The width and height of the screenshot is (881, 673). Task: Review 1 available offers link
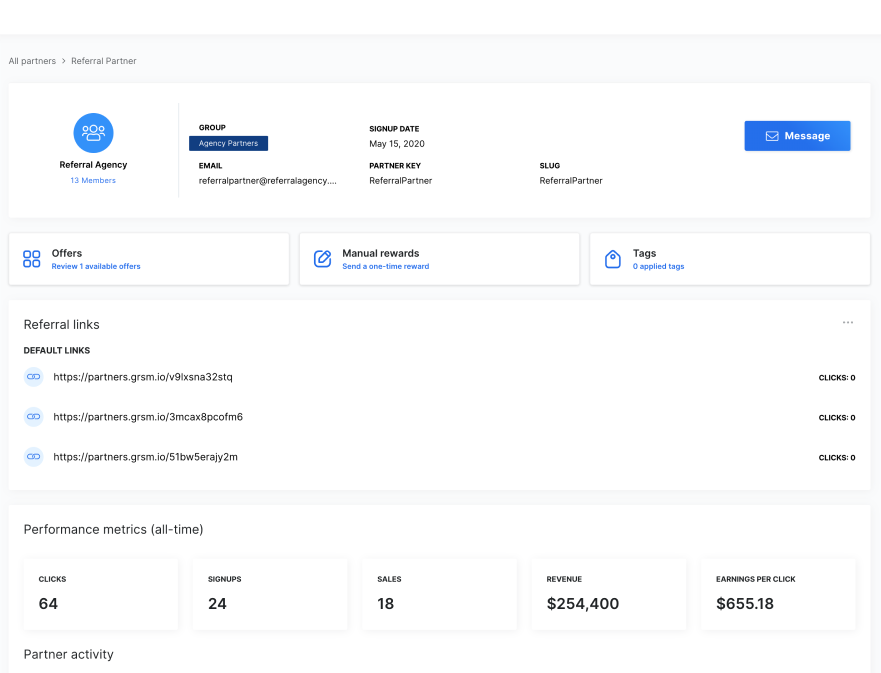tap(96, 266)
